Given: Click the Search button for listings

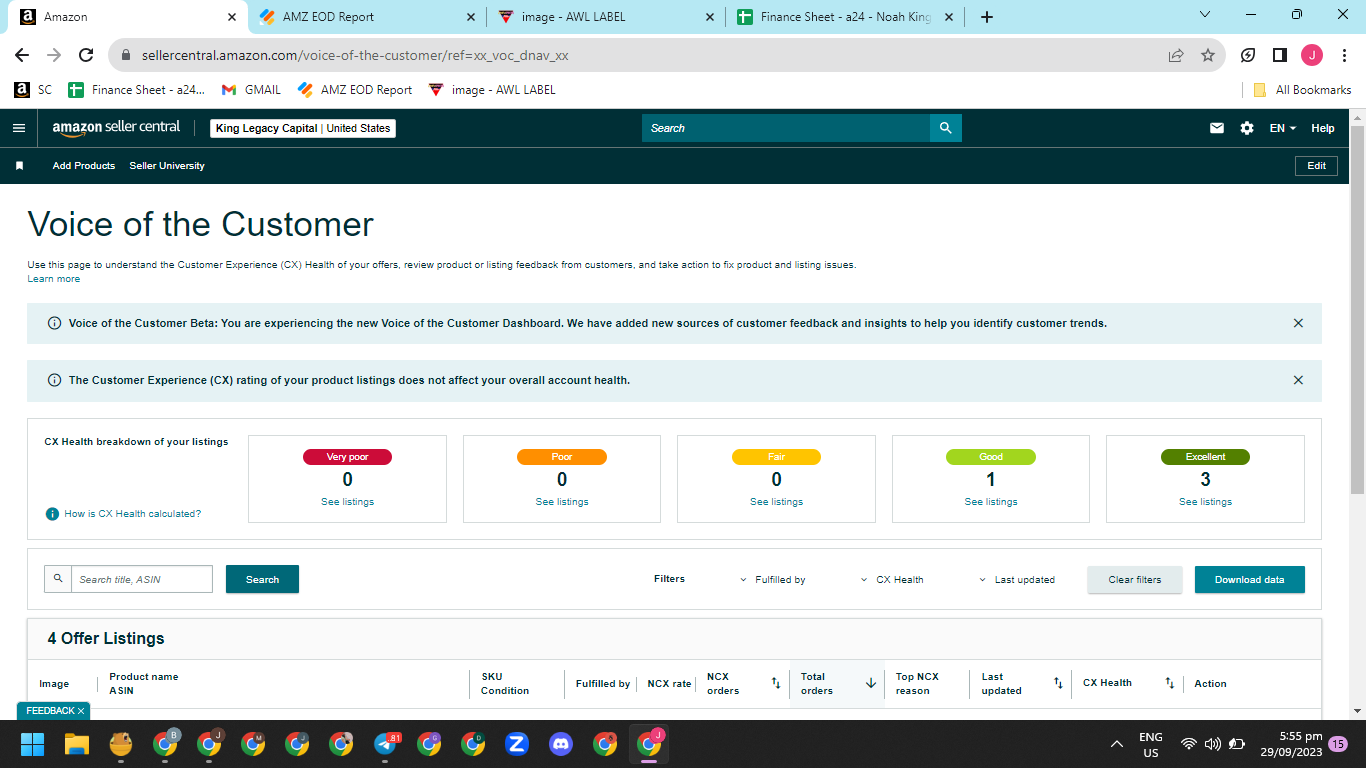Looking at the screenshot, I should click(262, 579).
